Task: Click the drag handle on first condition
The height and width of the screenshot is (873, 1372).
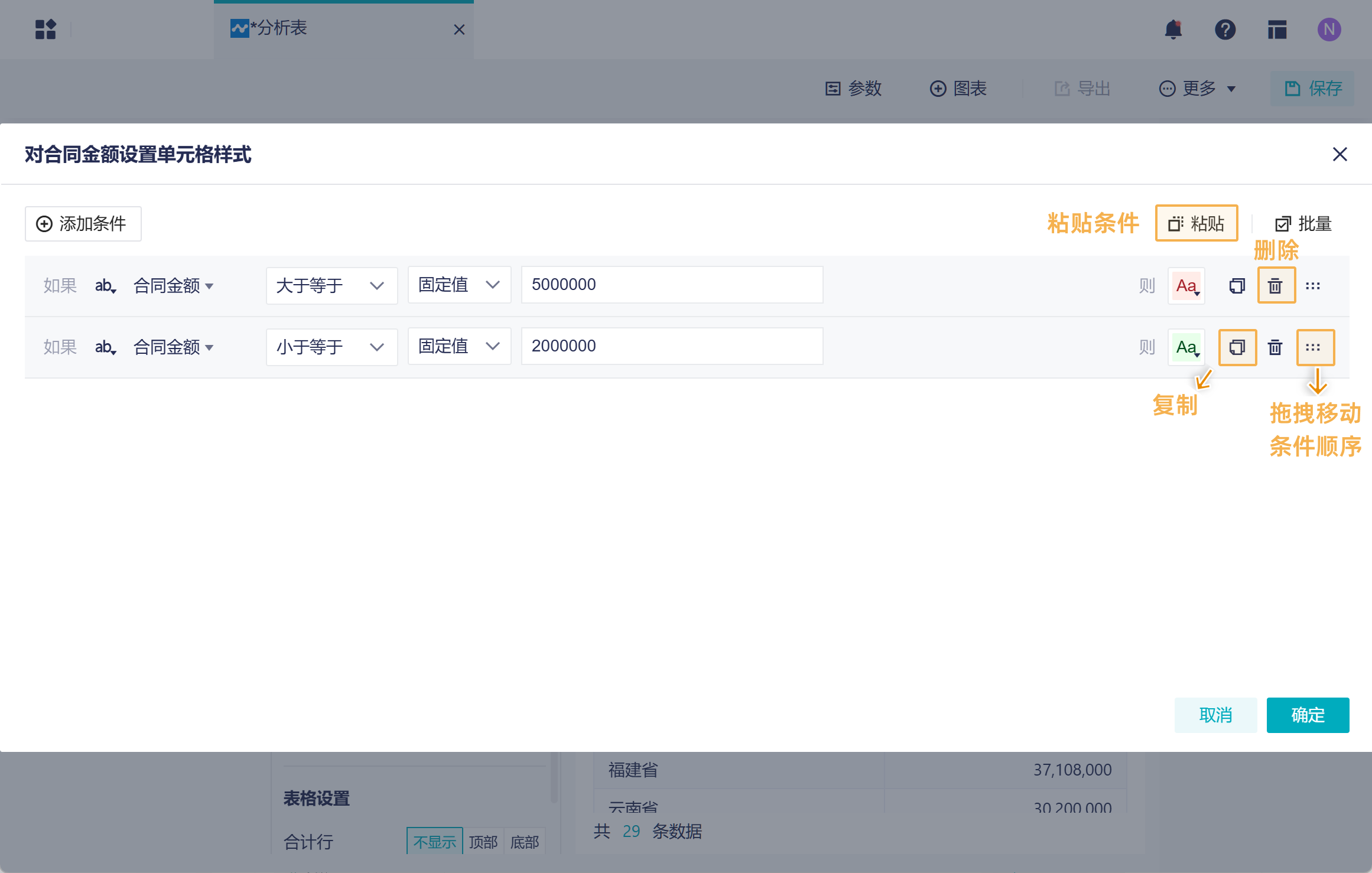Action: [x=1313, y=286]
